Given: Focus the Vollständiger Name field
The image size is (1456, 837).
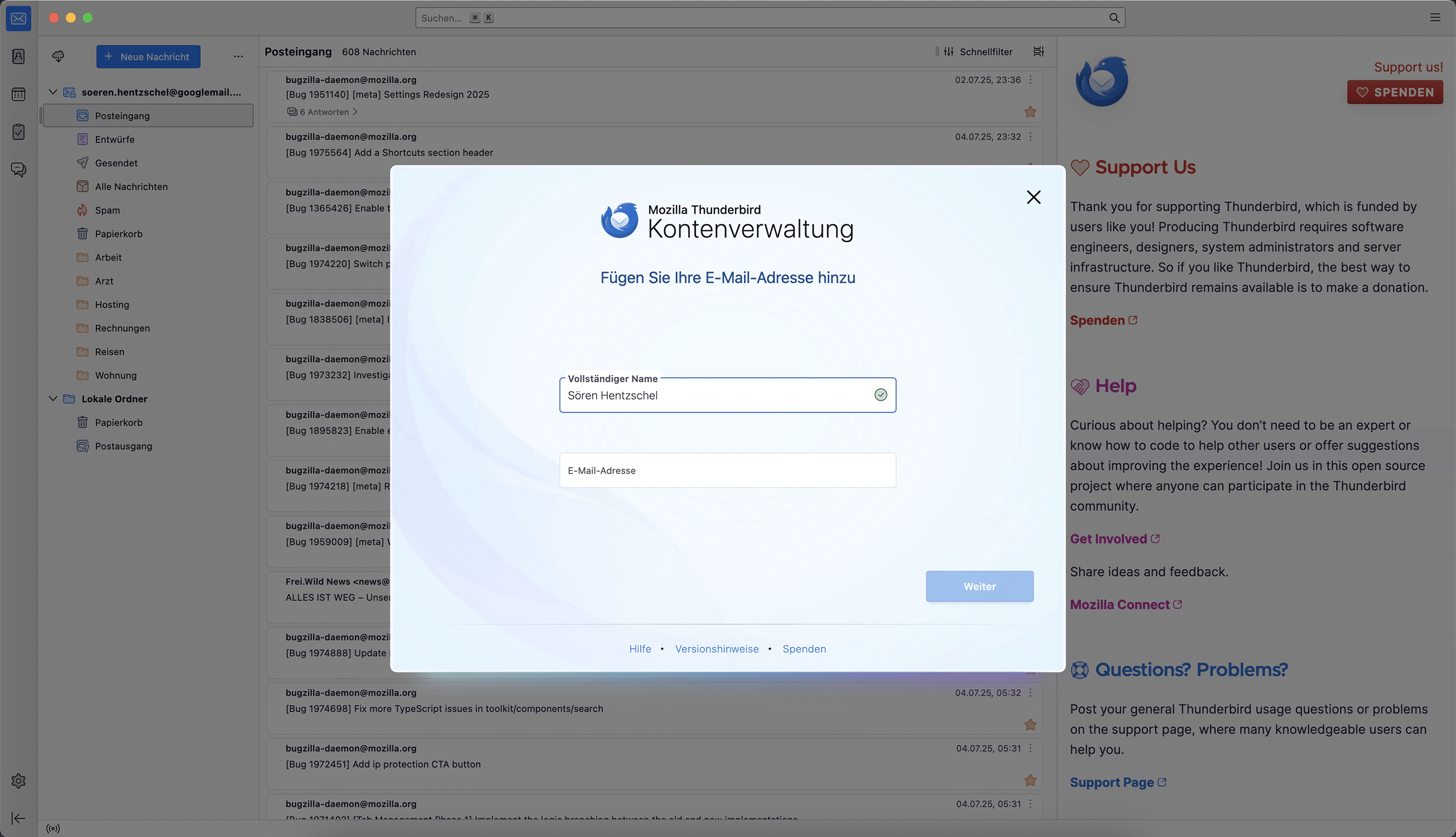Looking at the screenshot, I should [x=728, y=395].
